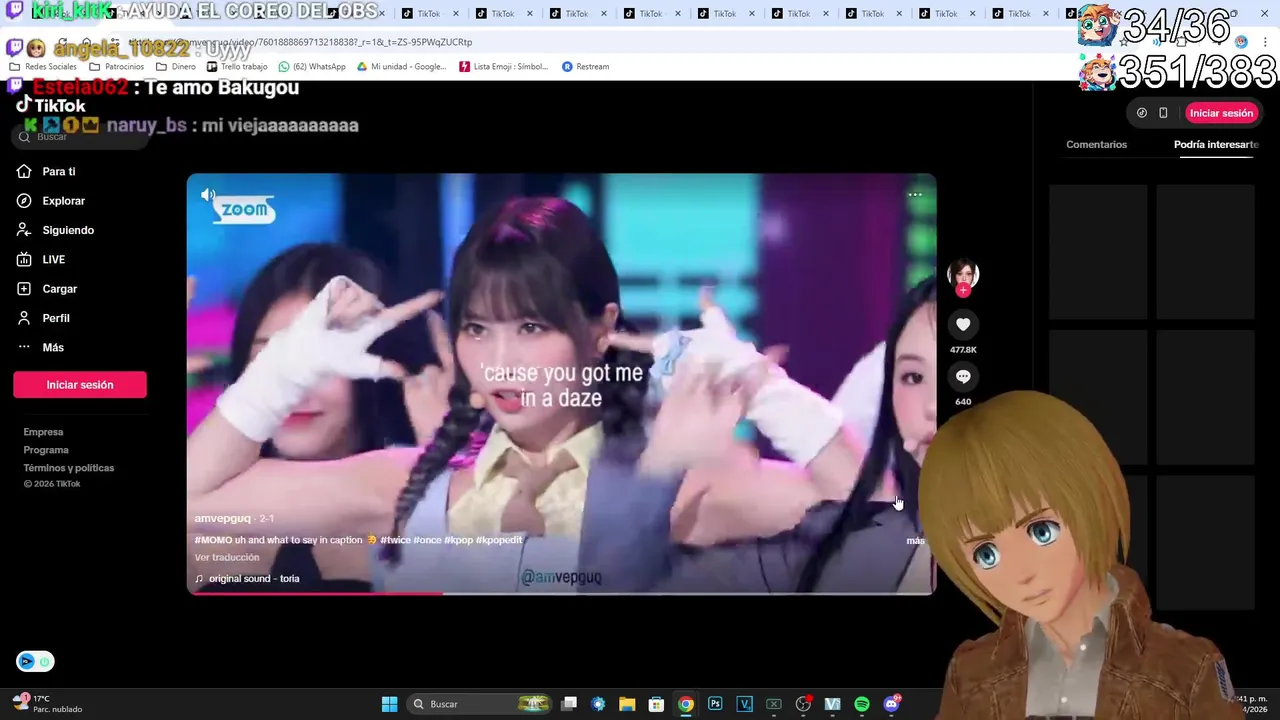Switch to Podría interesarte tab
Viewport: 1280px width, 720px height.
[1216, 145]
